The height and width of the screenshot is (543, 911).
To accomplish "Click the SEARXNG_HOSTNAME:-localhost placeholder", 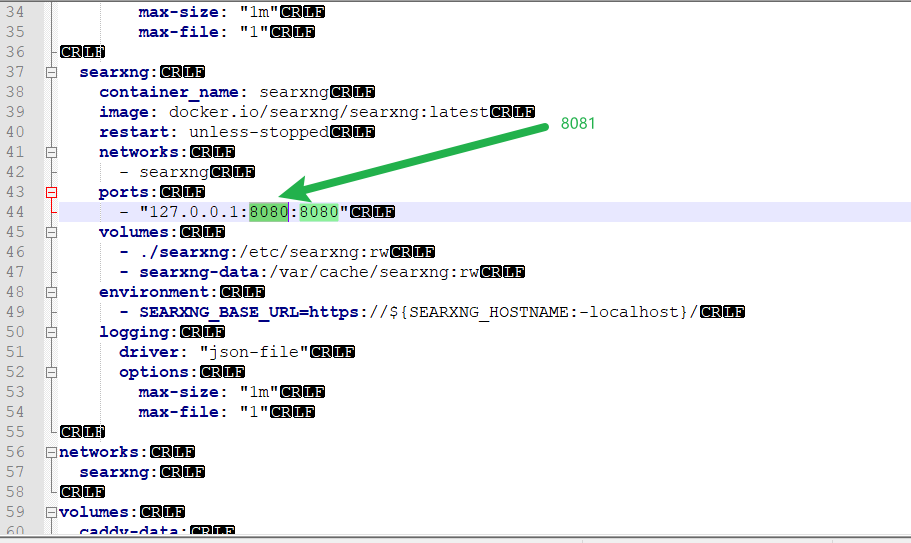I will click(x=543, y=312).
